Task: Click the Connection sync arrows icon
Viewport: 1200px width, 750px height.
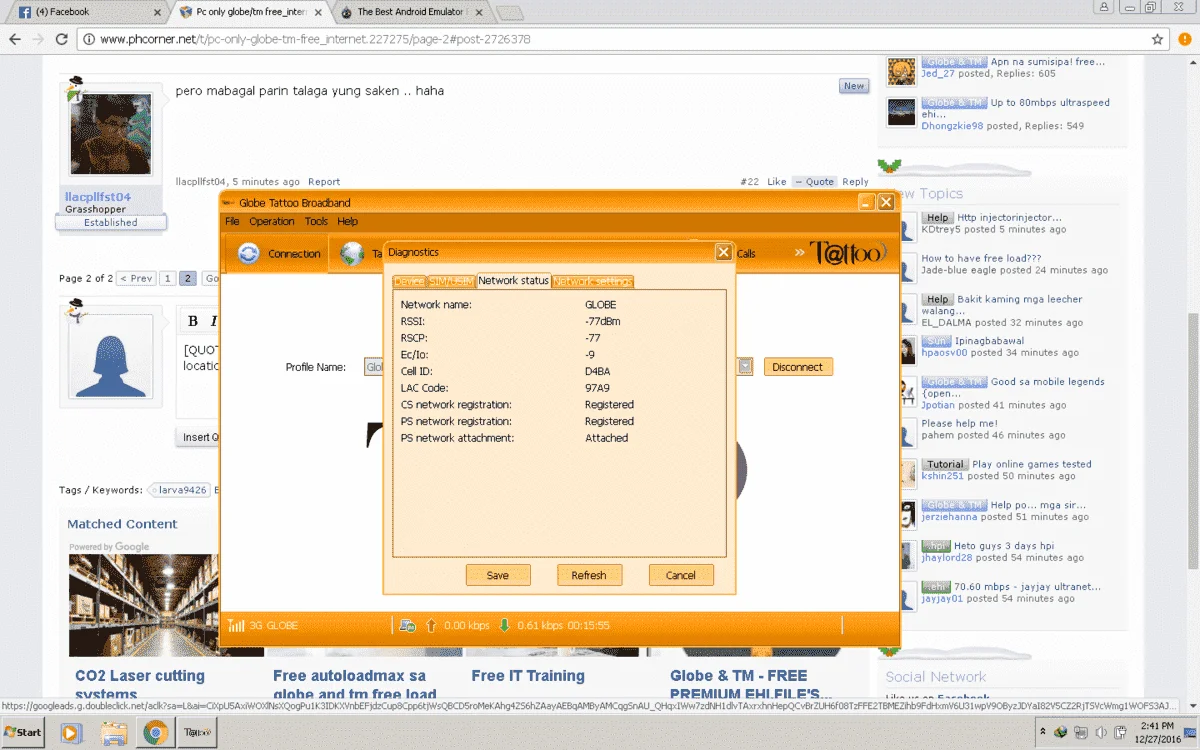Action: click(x=248, y=254)
